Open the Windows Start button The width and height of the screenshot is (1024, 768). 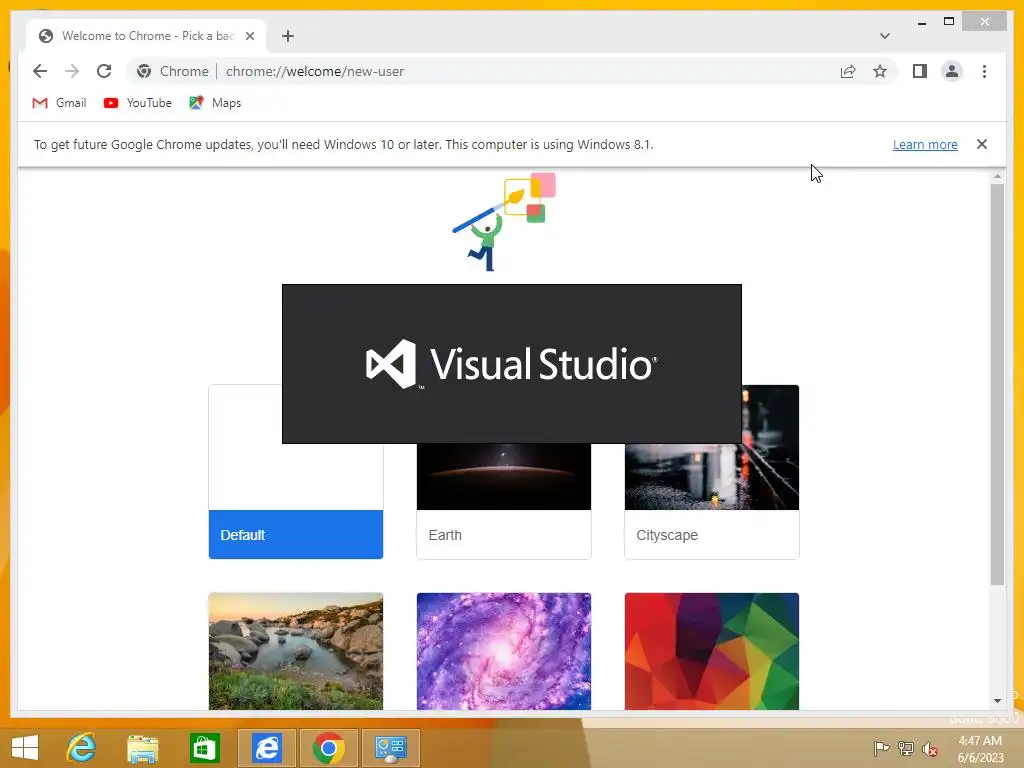click(x=25, y=748)
